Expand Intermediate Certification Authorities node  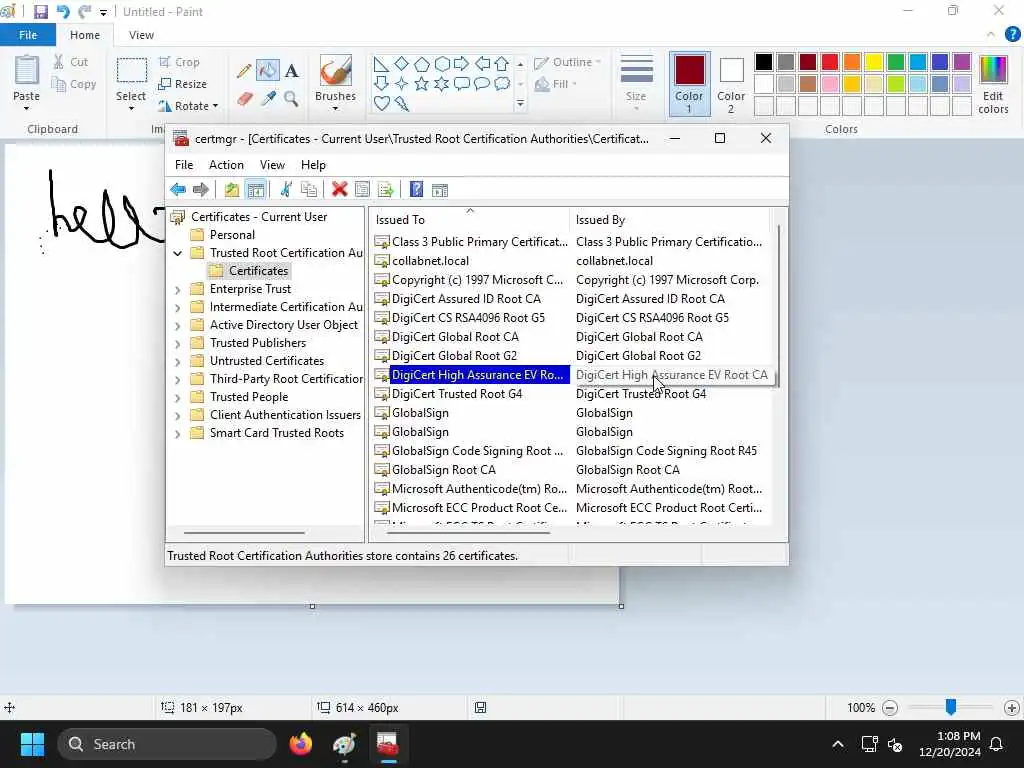(178, 307)
